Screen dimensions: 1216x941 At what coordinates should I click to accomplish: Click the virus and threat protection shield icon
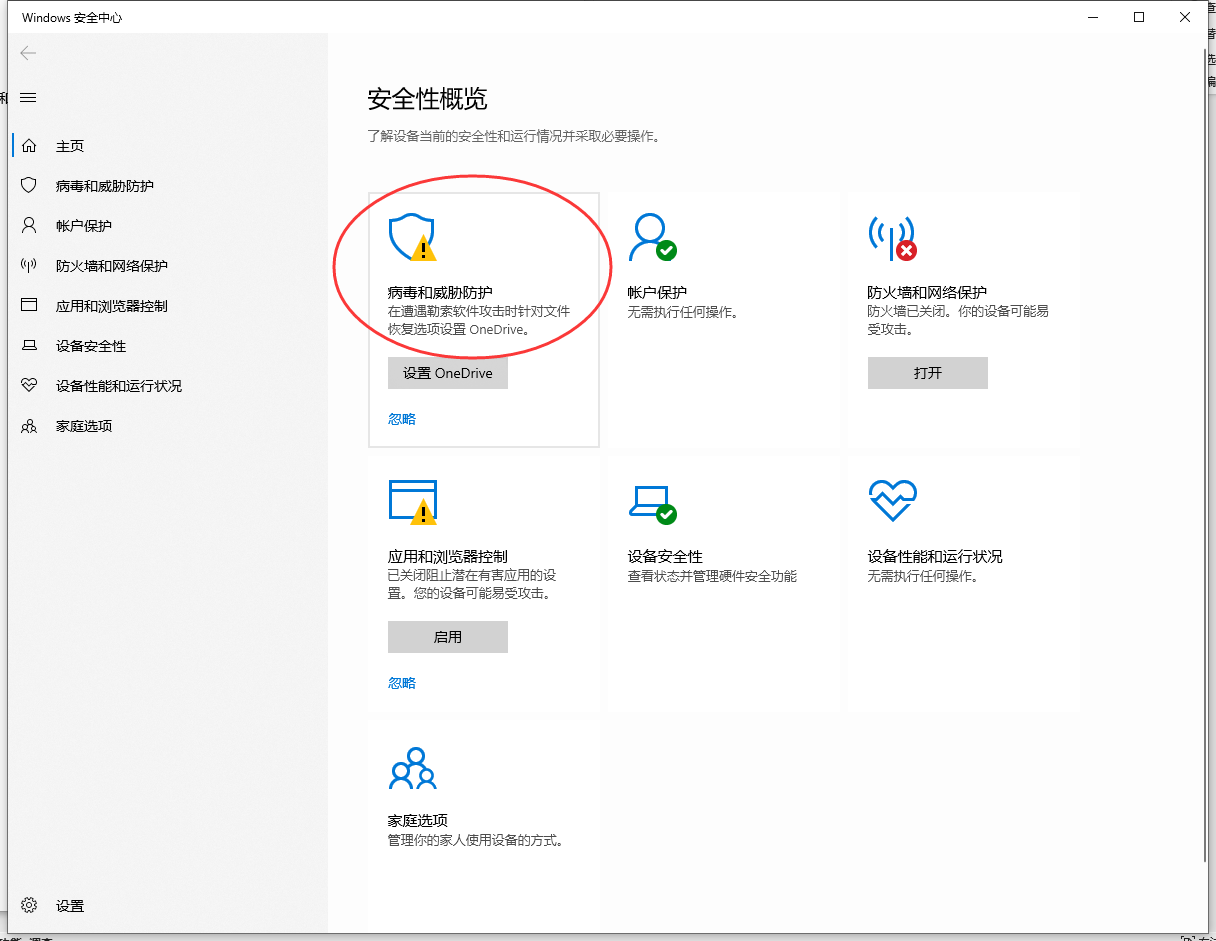click(411, 237)
